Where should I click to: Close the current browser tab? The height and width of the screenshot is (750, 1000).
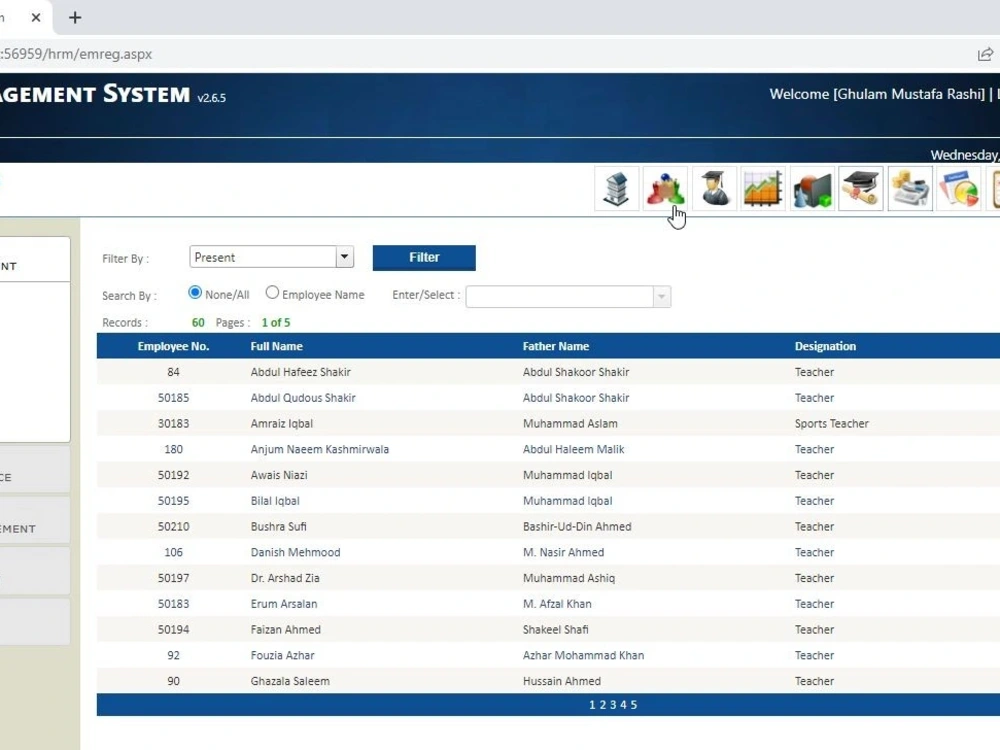point(36,17)
